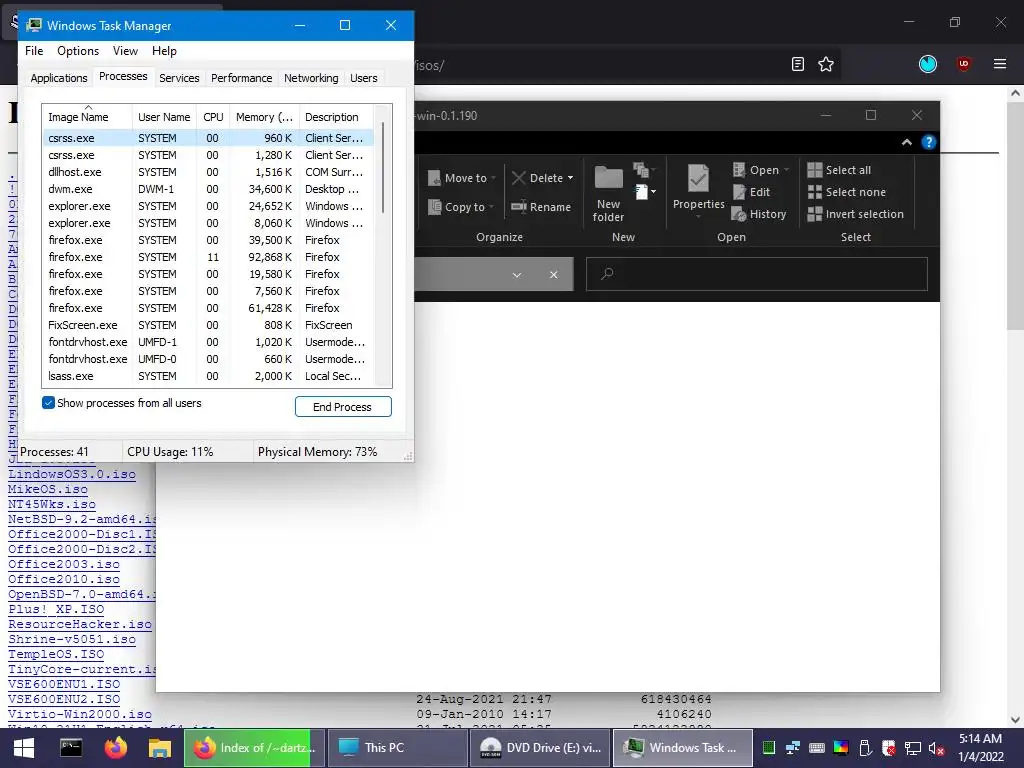Click Select all in Explorer ribbon
Image resolution: width=1024 pixels, height=768 pixels.
click(x=839, y=170)
